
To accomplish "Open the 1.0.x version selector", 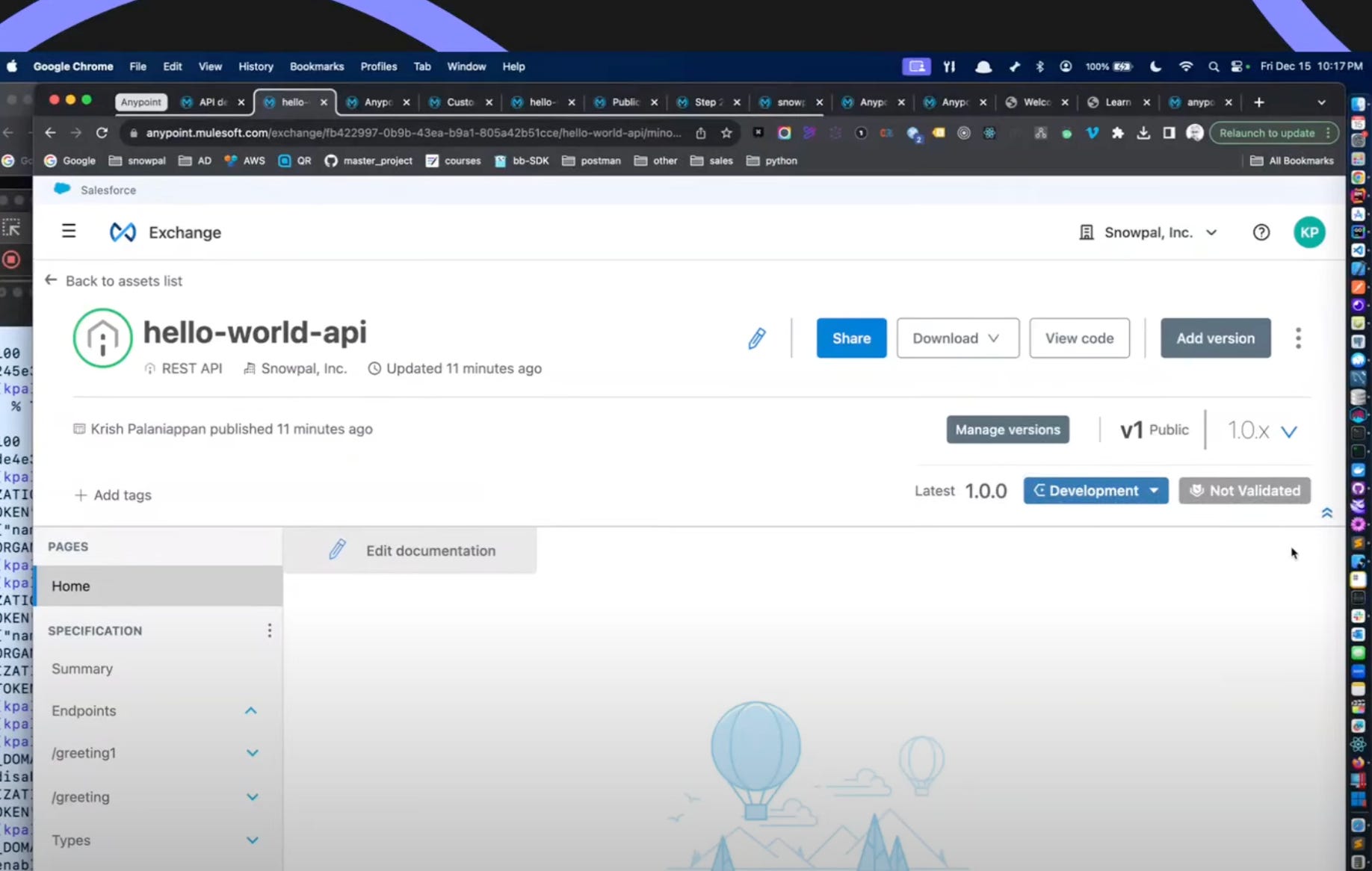I will click(x=1262, y=431).
